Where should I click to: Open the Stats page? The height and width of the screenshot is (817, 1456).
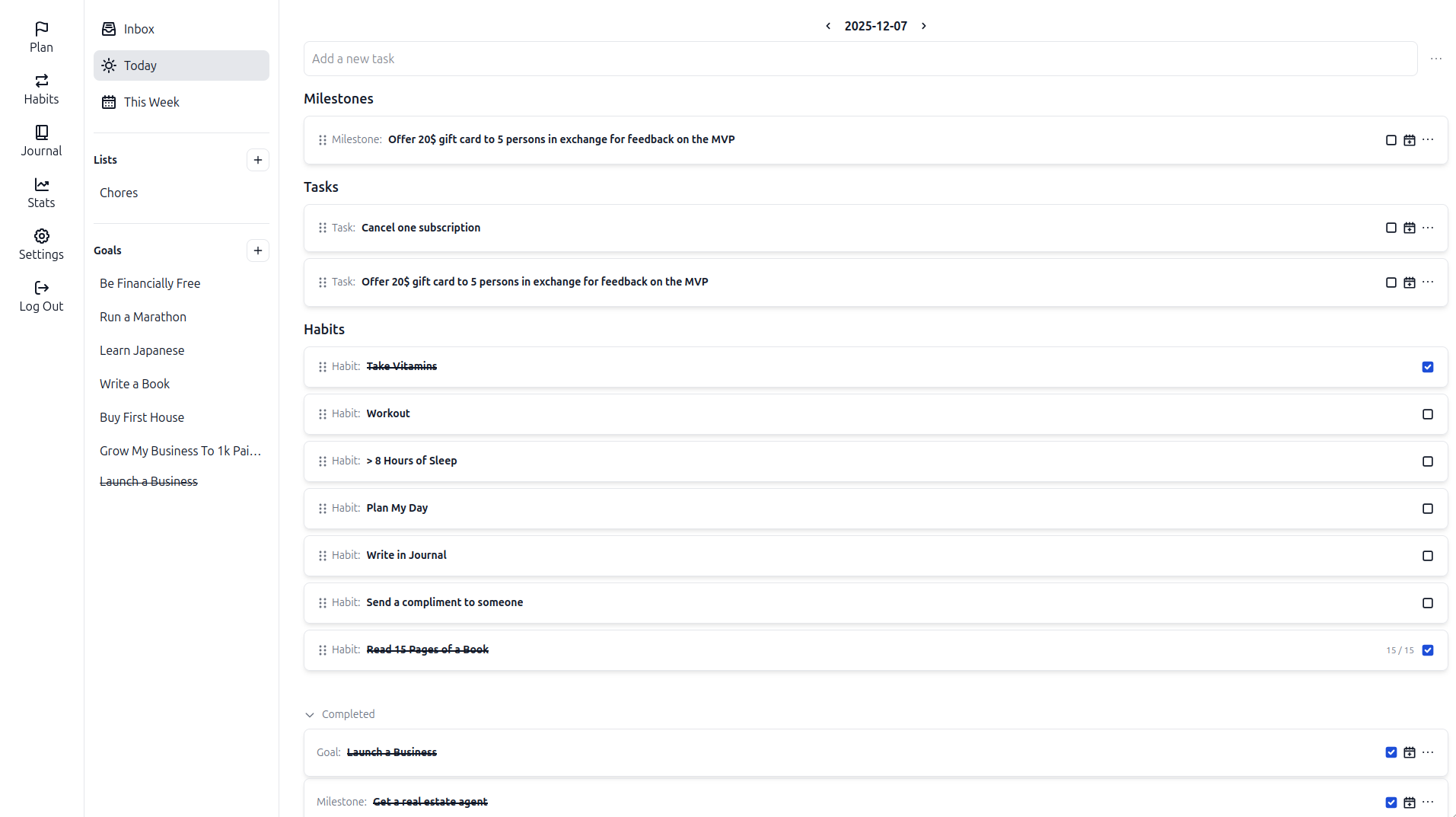click(x=41, y=191)
